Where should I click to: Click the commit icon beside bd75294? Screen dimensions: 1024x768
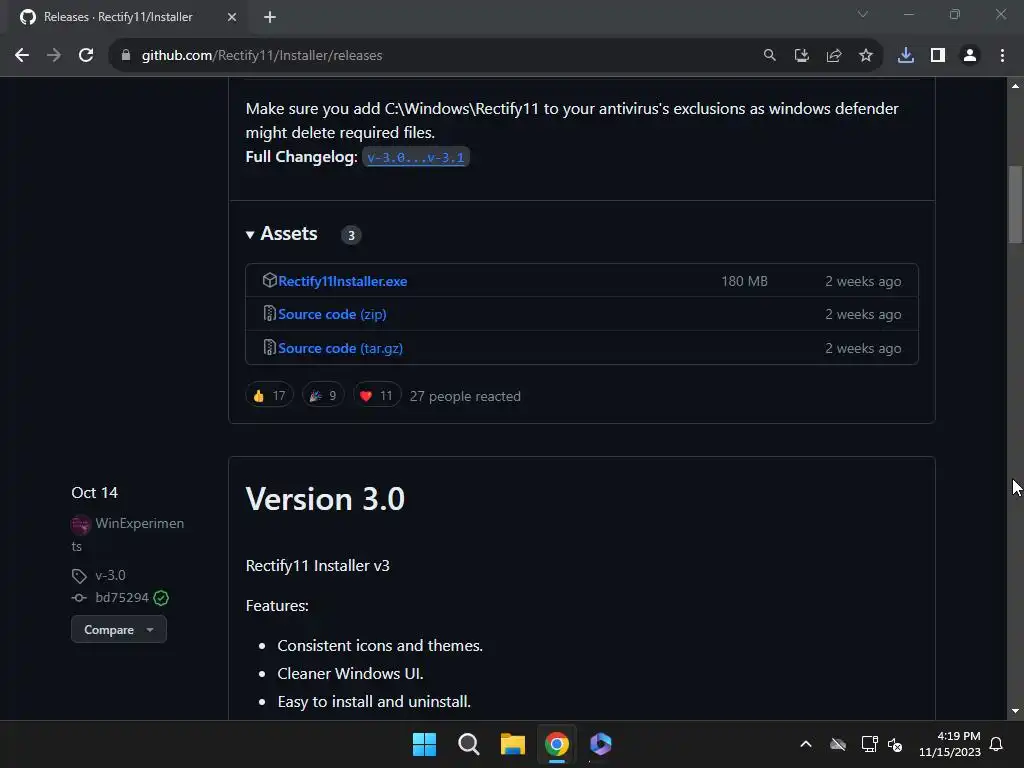point(79,598)
